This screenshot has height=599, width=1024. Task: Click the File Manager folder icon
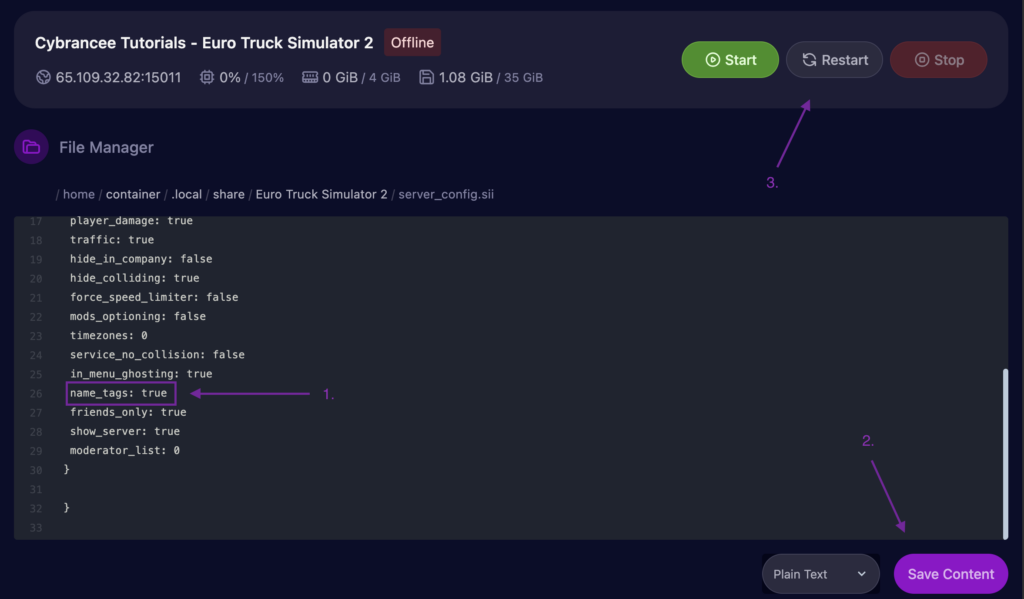31,146
